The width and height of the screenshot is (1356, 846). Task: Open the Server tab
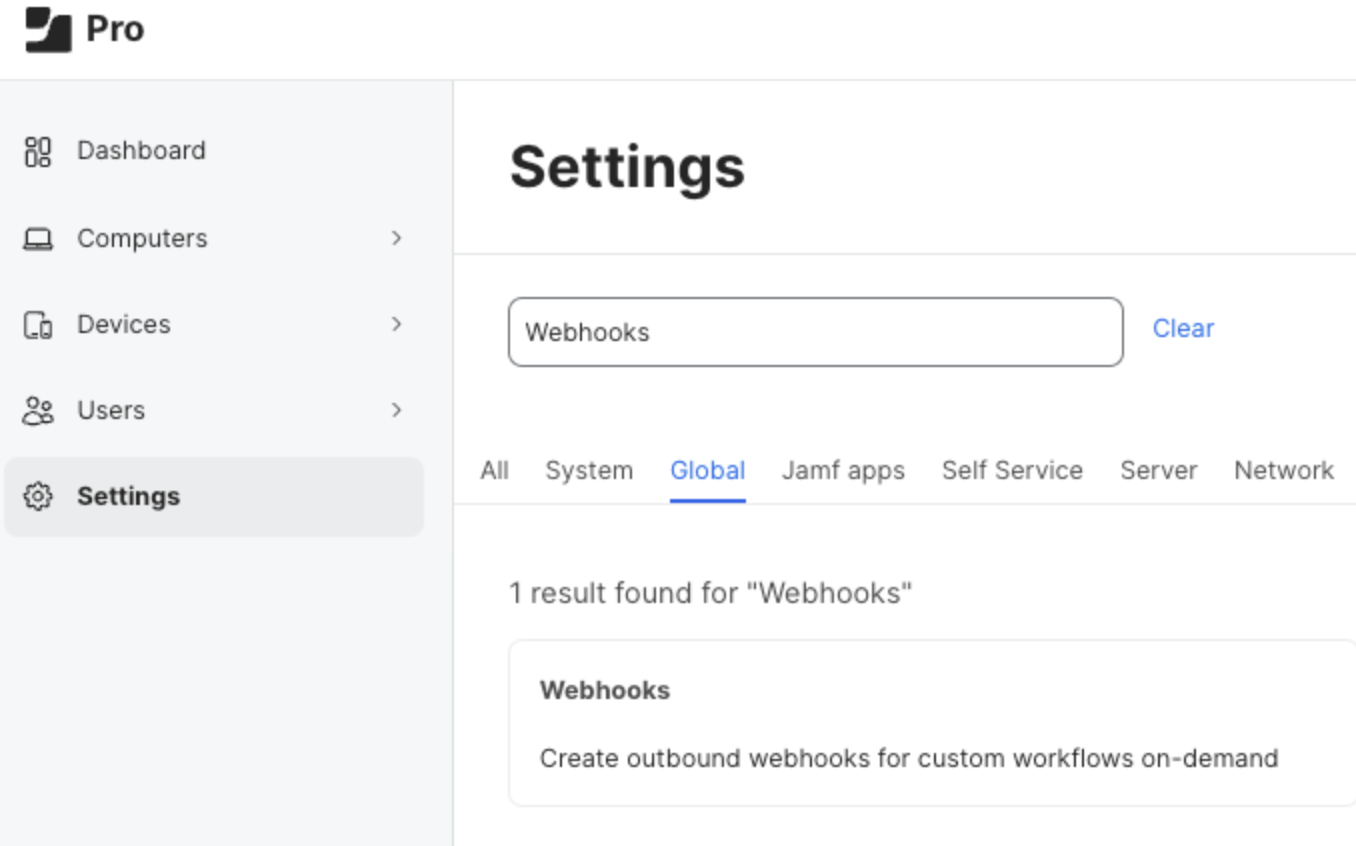tap(1158, 471)
